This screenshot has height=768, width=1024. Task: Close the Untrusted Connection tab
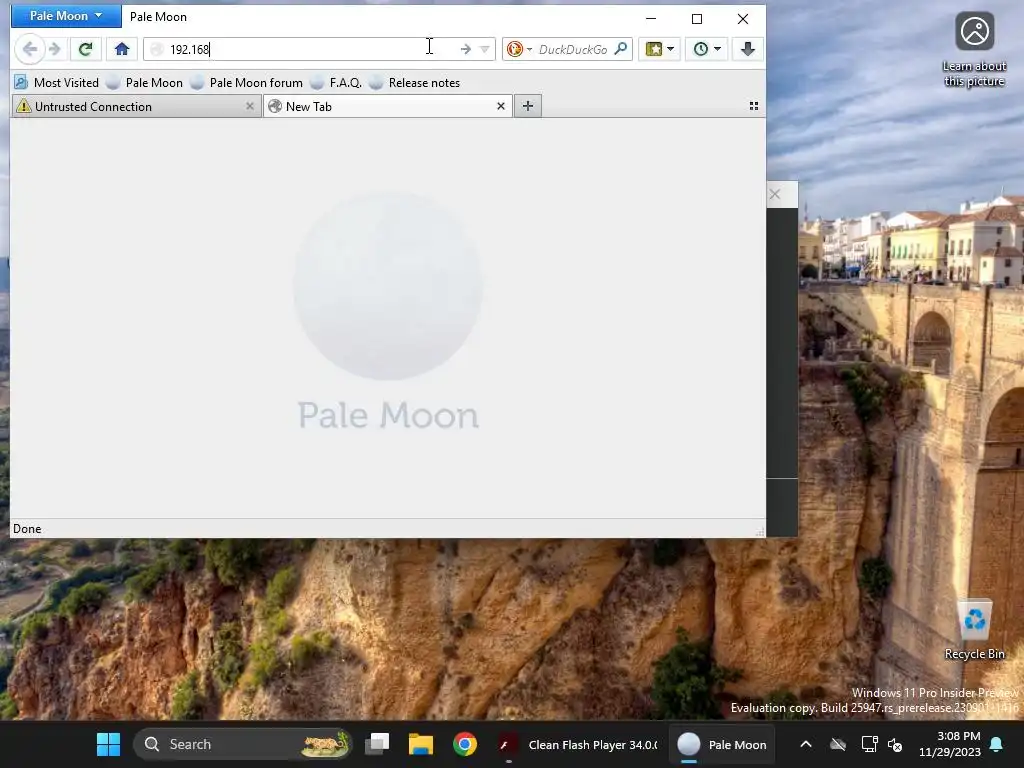[249, 106]
